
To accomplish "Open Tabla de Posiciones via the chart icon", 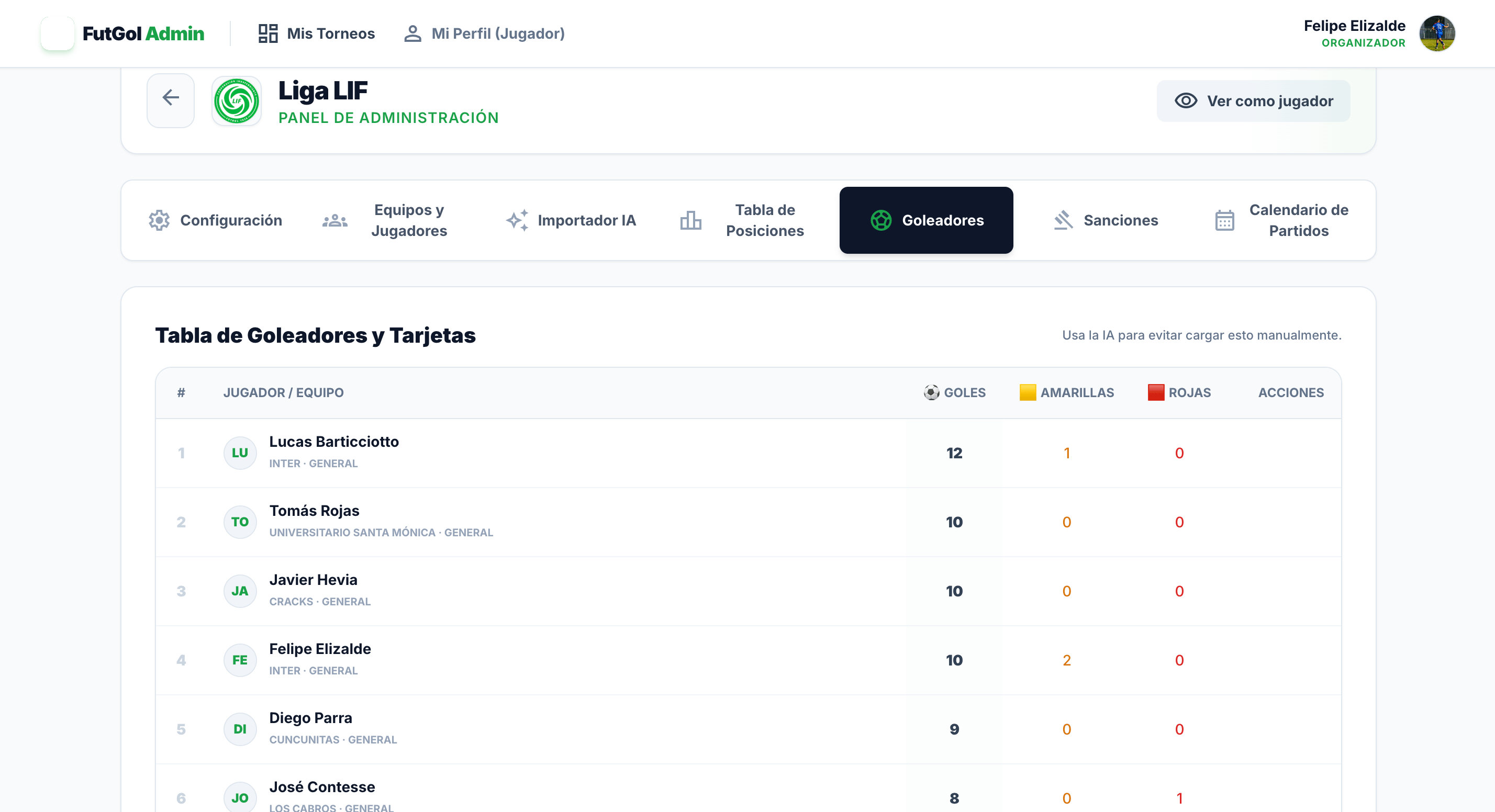I will pos(690,220).
